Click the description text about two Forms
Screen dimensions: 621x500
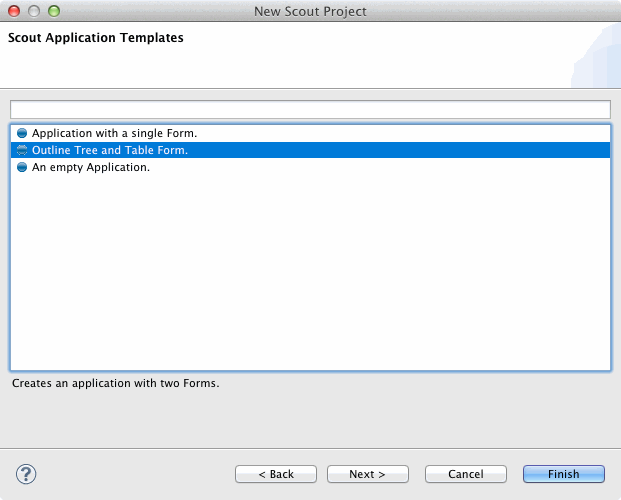[115, 383]
